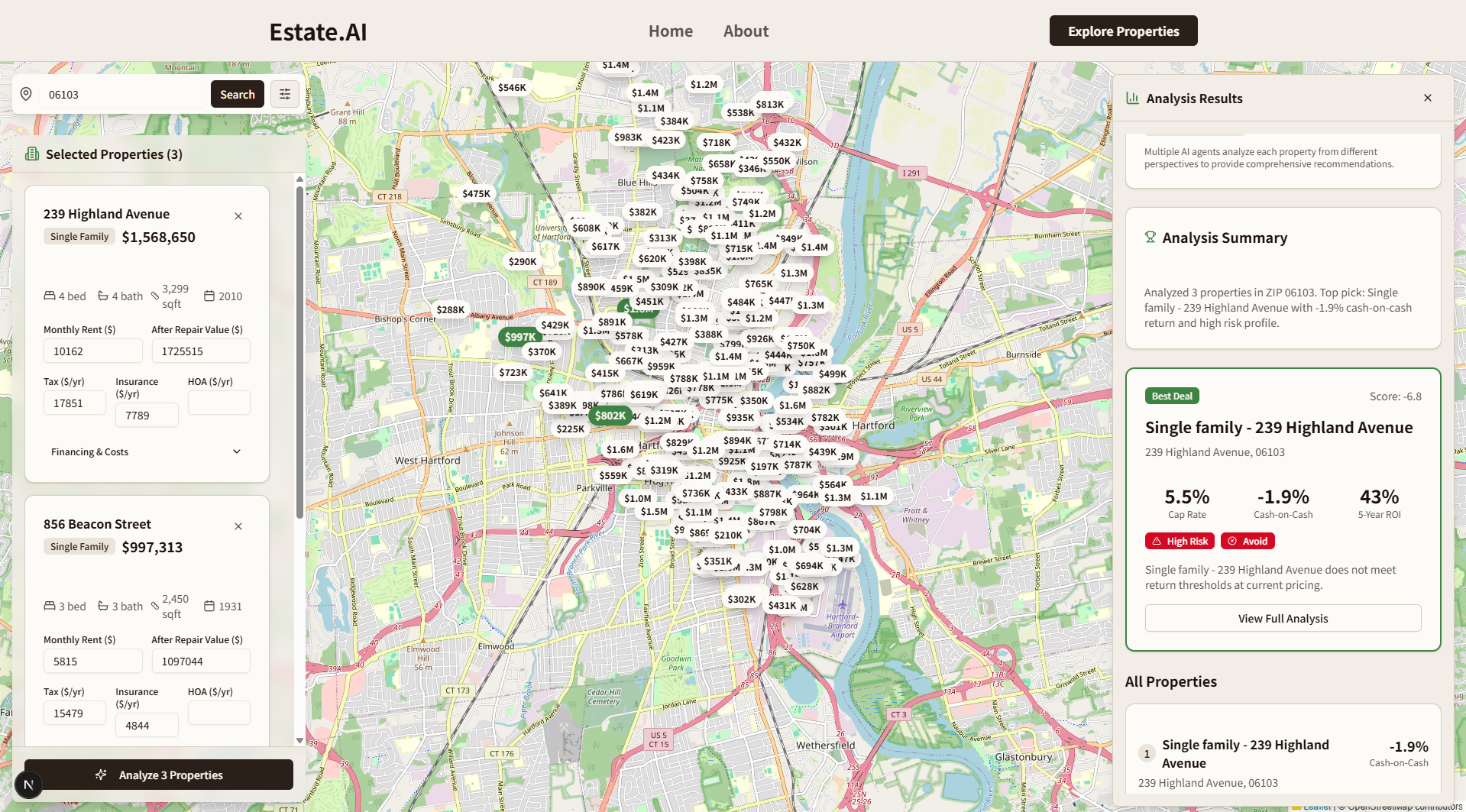This screenshot has width=1466, height=812.
Task: Click the Analyze 3 Properties button
Action: [x=159, y=775]
